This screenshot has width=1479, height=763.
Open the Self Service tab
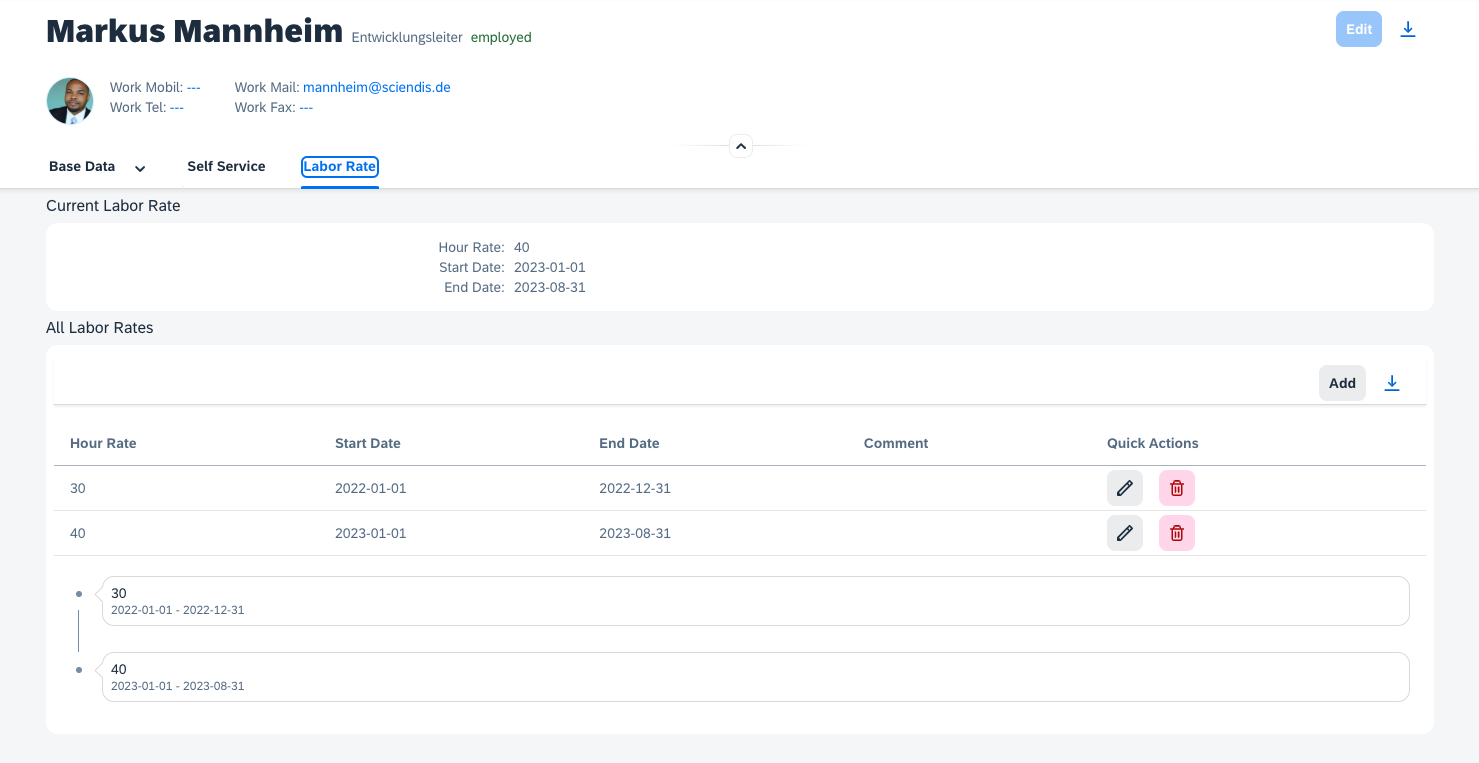click(226, 167)
